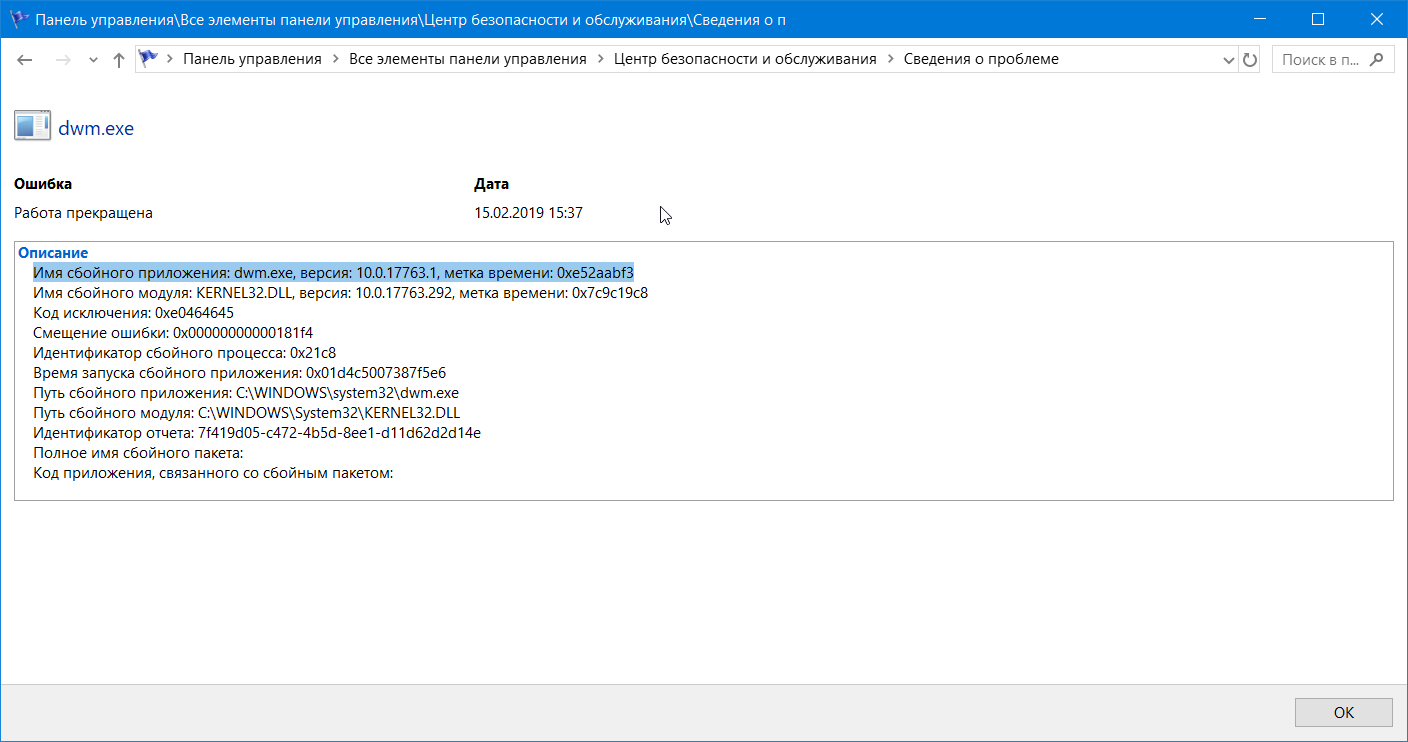Open Панель управления breadcrumb
1408x742 pixels.
click(252, 59)
